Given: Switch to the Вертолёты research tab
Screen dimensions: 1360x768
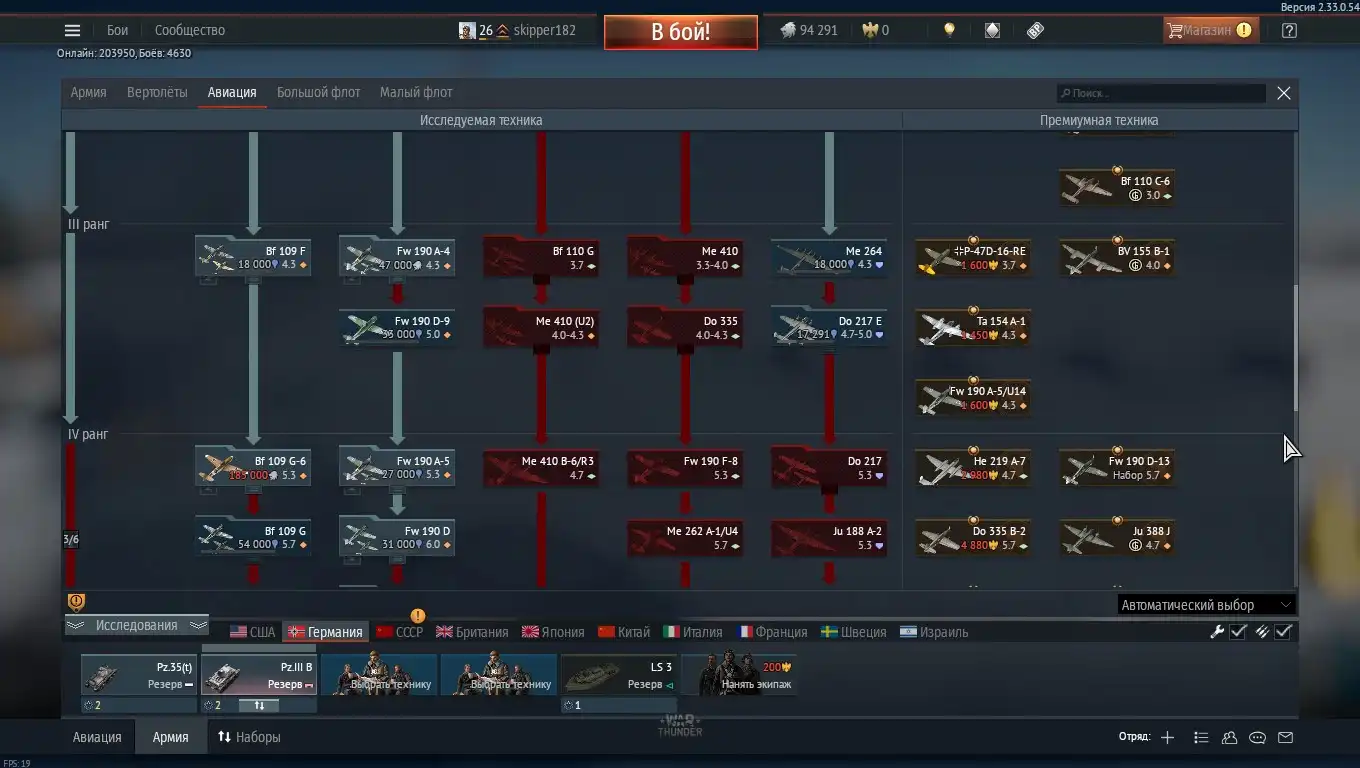Looking at the screenshot, I should coord(157,92).
